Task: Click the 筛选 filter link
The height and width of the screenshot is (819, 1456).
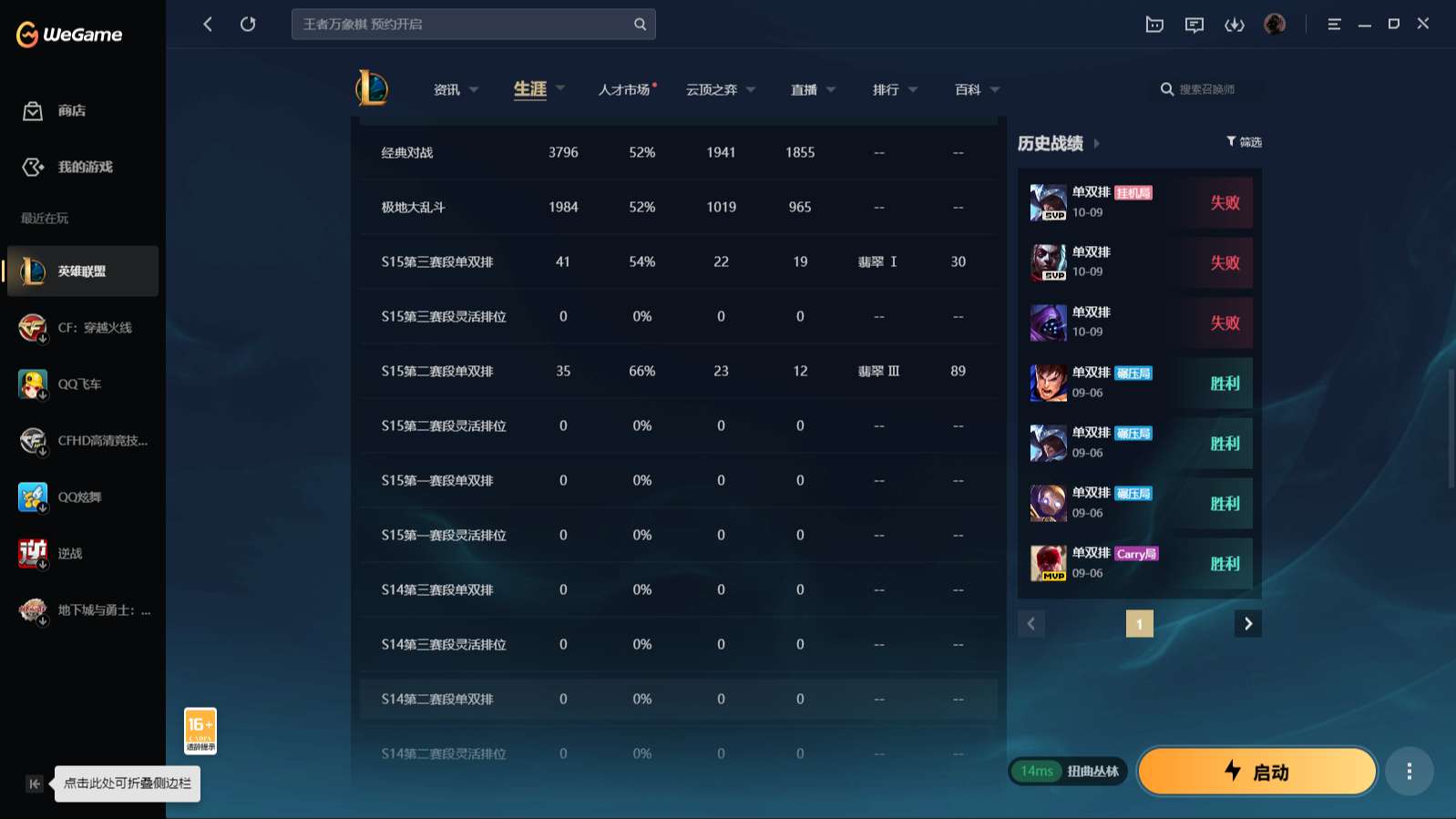Action: (x=1245, y=142)
